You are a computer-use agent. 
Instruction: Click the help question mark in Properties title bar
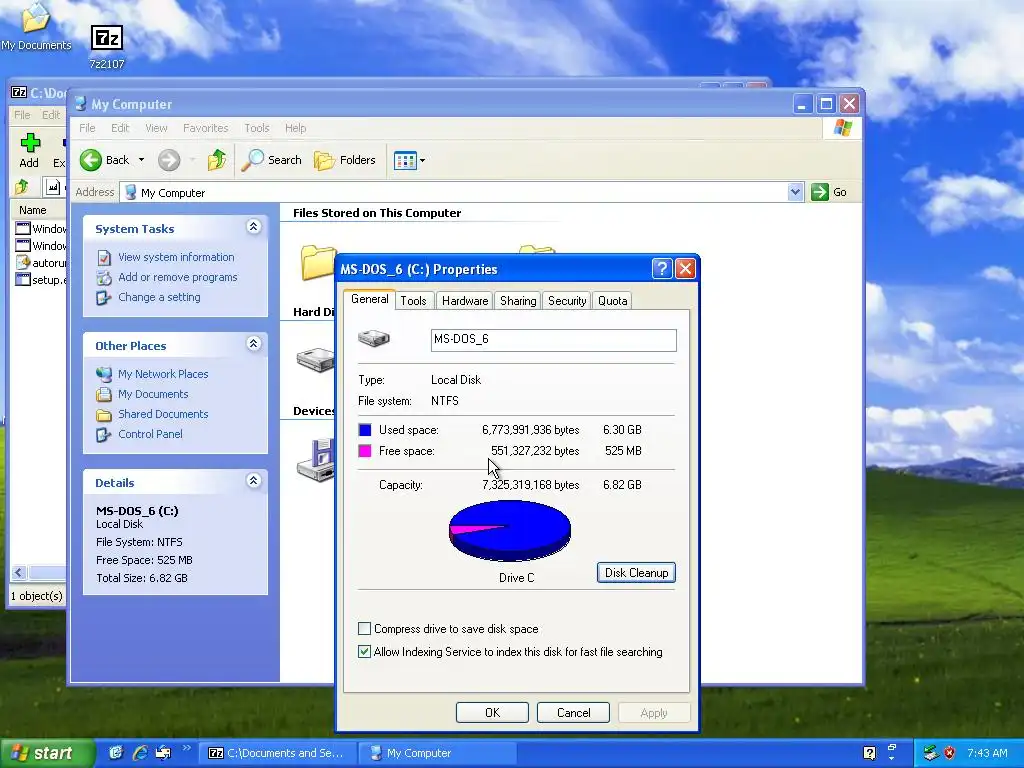662,268
